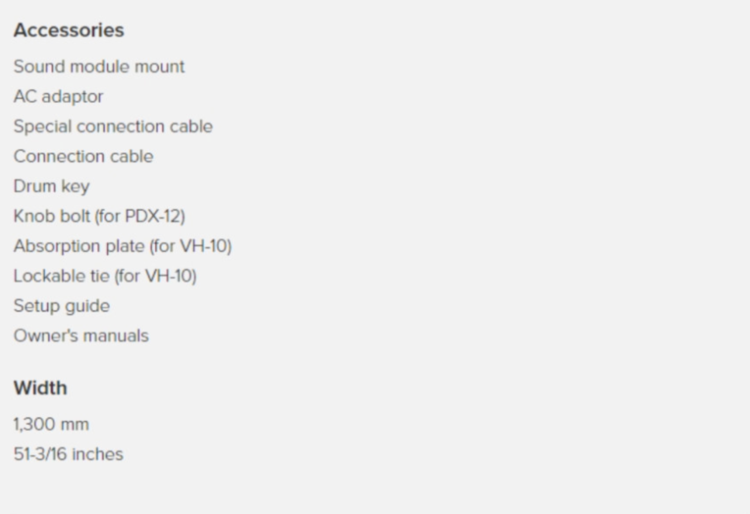
Task: Click Lockable tie (for VH-10) line
Action: point(105,276)
